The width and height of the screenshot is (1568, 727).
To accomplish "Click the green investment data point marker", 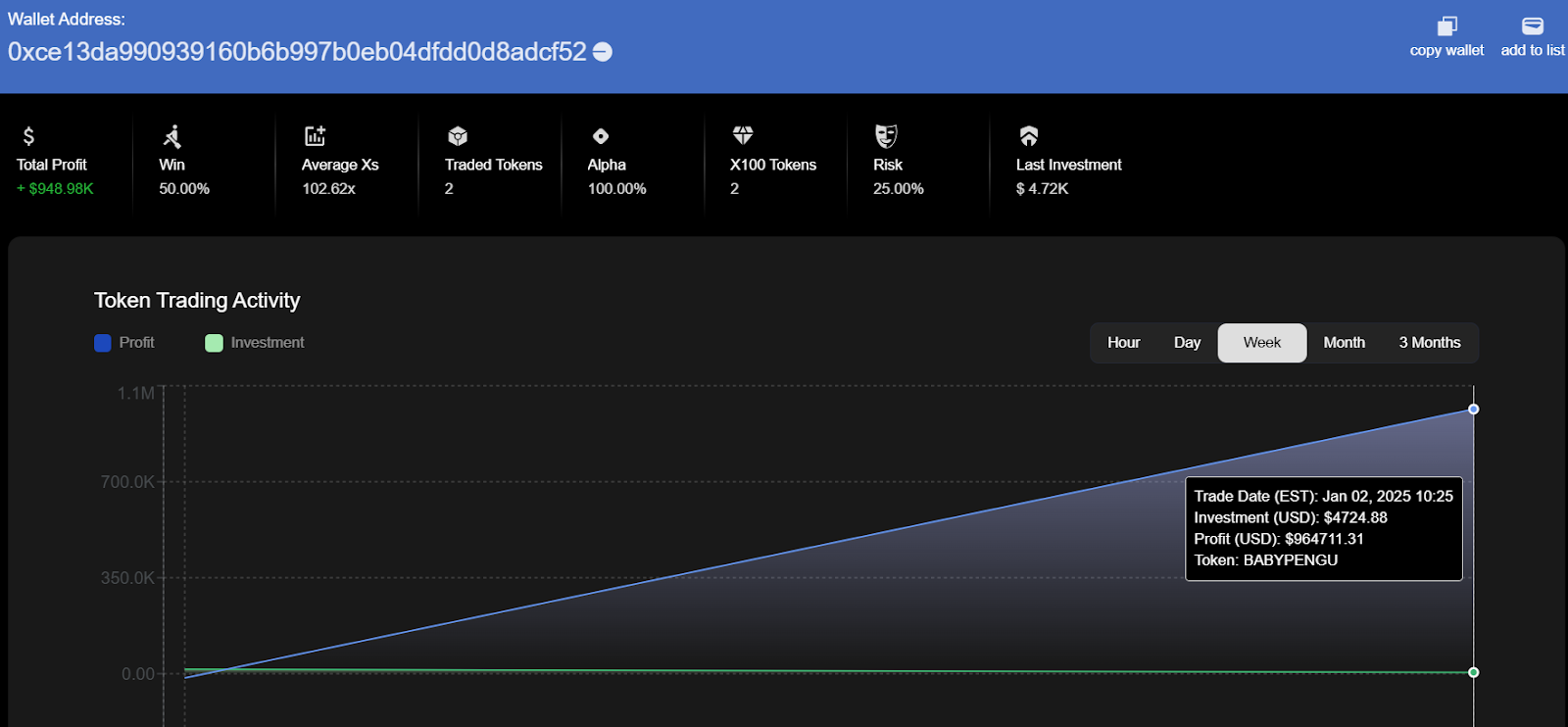I will click(1473, 672).
